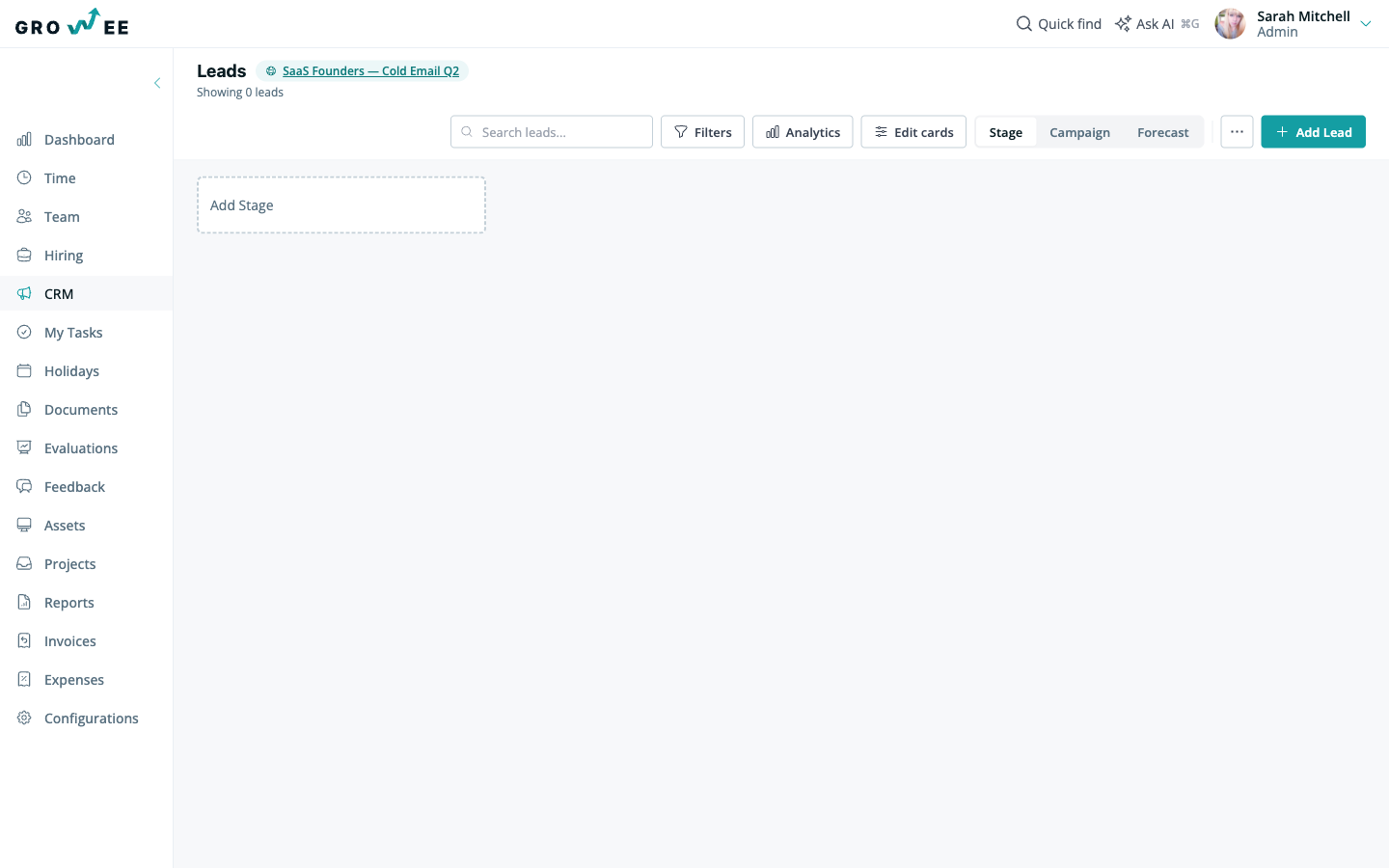This screenshot has width=1389, height=868.
Task: Collapse the sidebar with the chevron
Action: (x=157, y=83)
